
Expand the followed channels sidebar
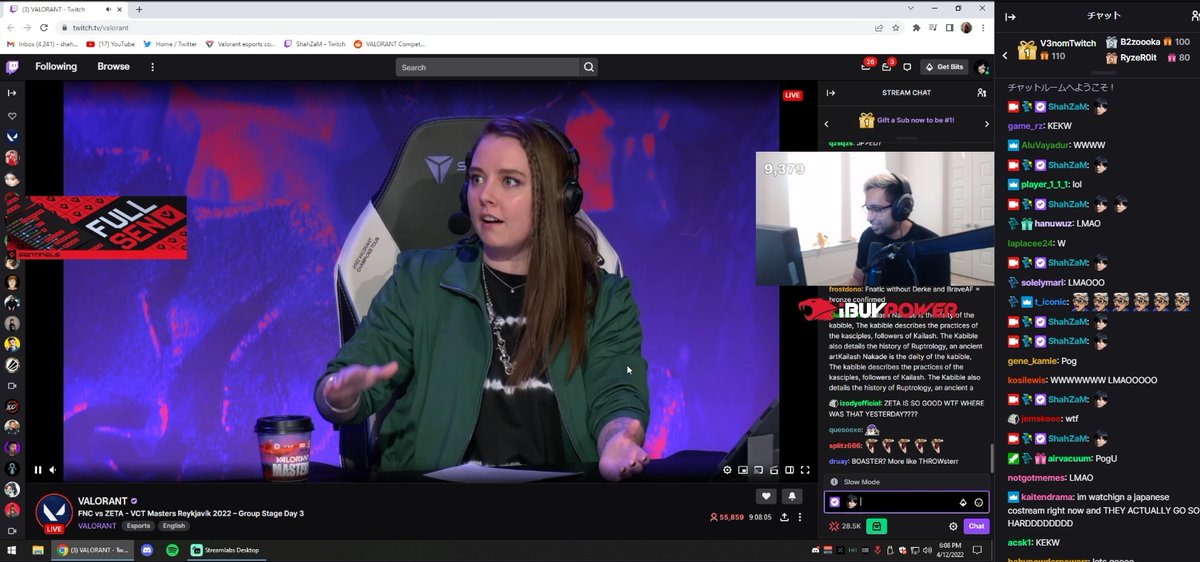(12, 93)
